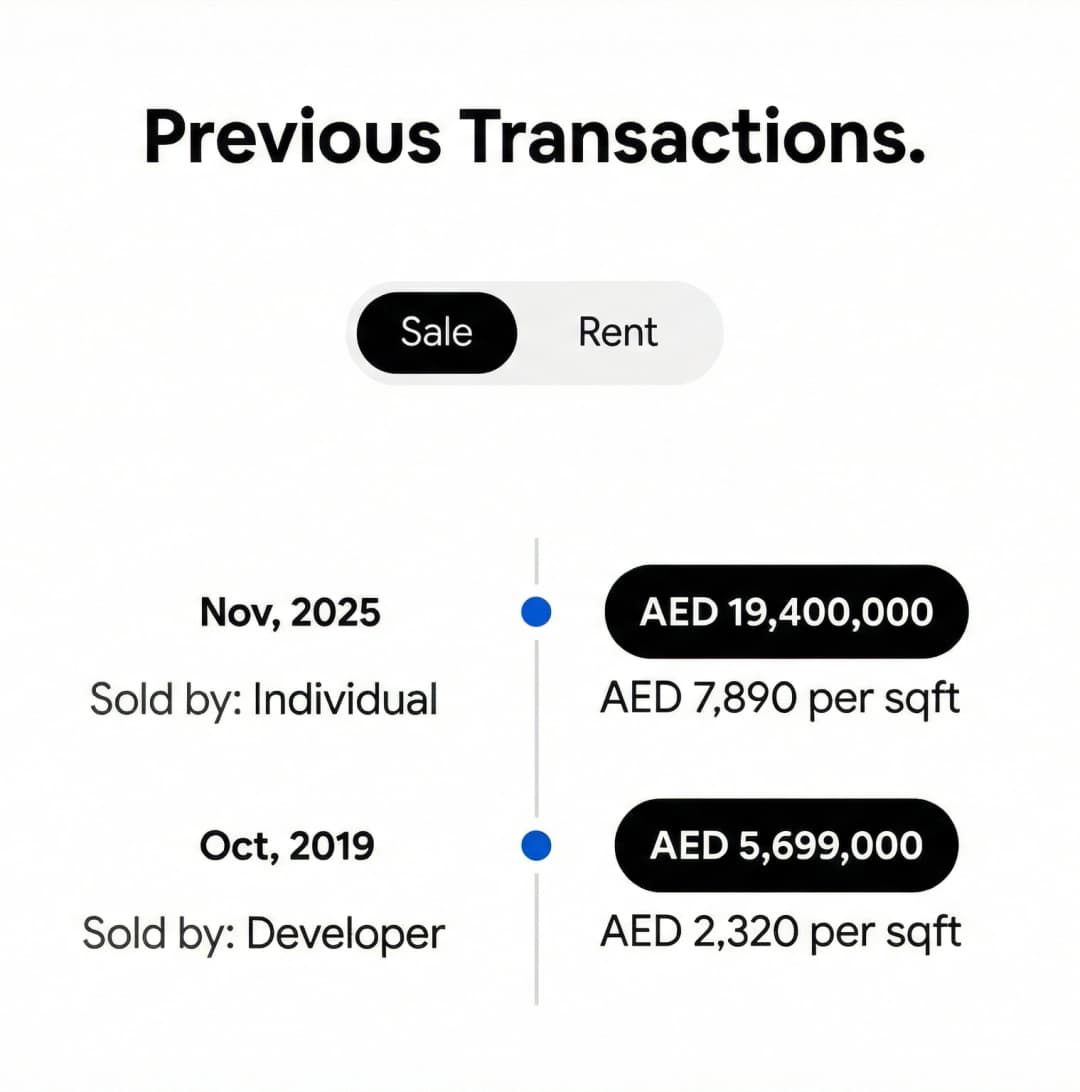
Task: Click the AED 19,400,000 price pill
Action: pos(786,612)
